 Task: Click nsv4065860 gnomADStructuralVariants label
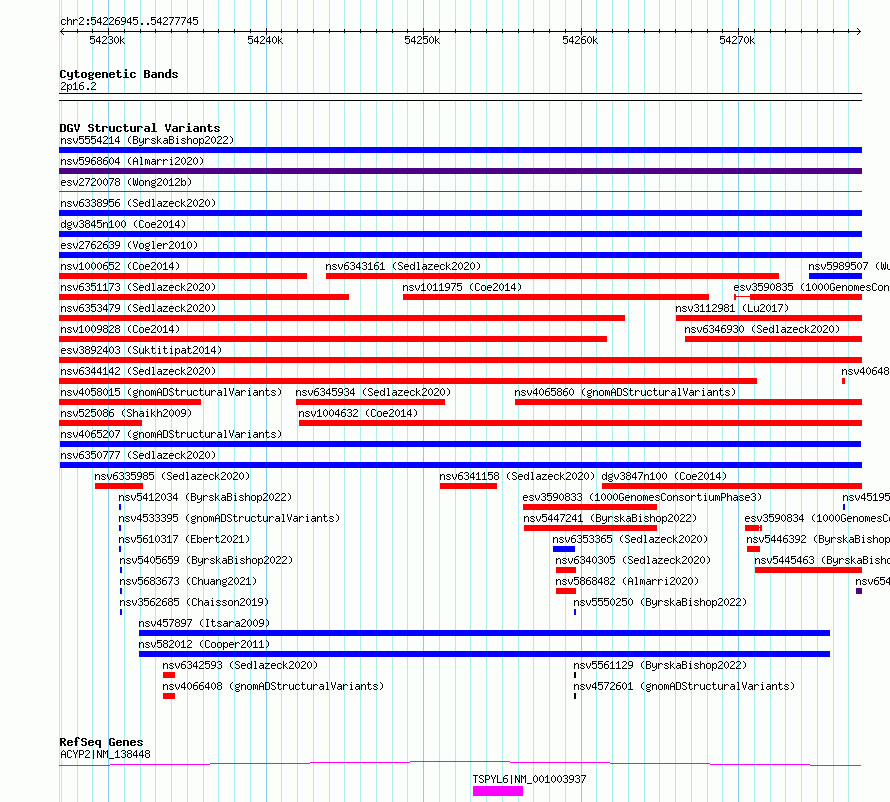point(625,392)
